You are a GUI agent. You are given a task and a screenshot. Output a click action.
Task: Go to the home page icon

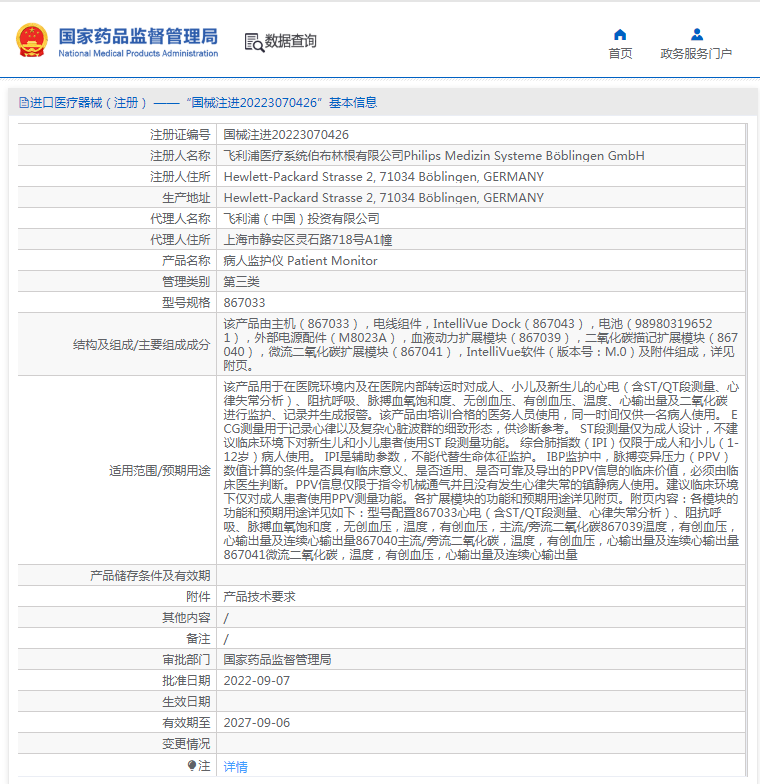pos(620,34)
